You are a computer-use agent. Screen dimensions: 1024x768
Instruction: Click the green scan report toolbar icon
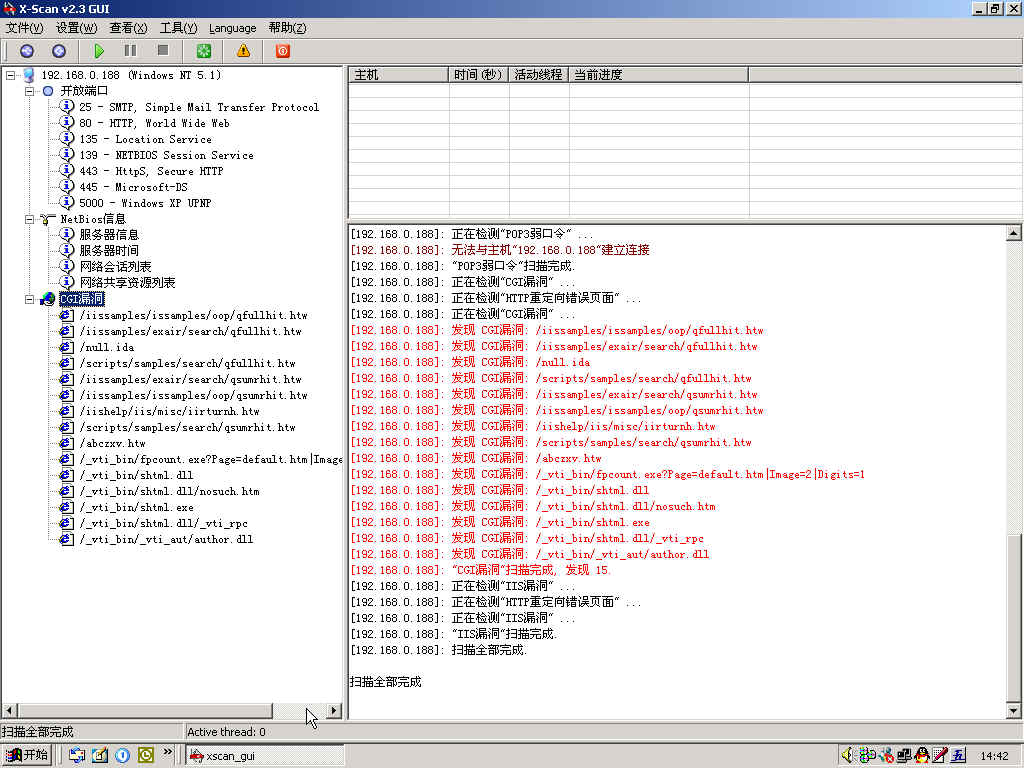coord(204,51)
